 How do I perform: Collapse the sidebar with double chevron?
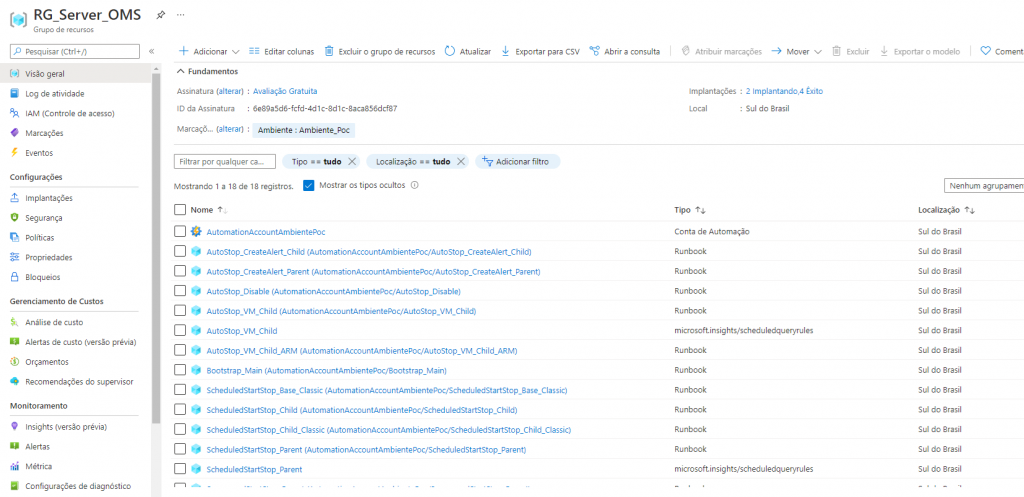(152, 51)
